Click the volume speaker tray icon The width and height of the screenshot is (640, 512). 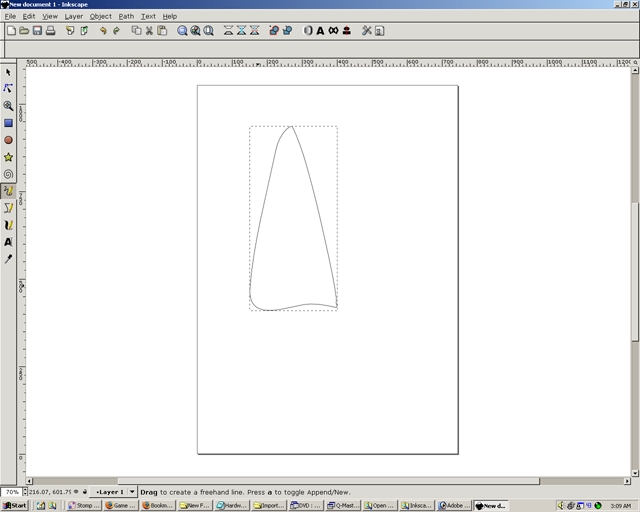pyautogui.click(x=561, y=505)
